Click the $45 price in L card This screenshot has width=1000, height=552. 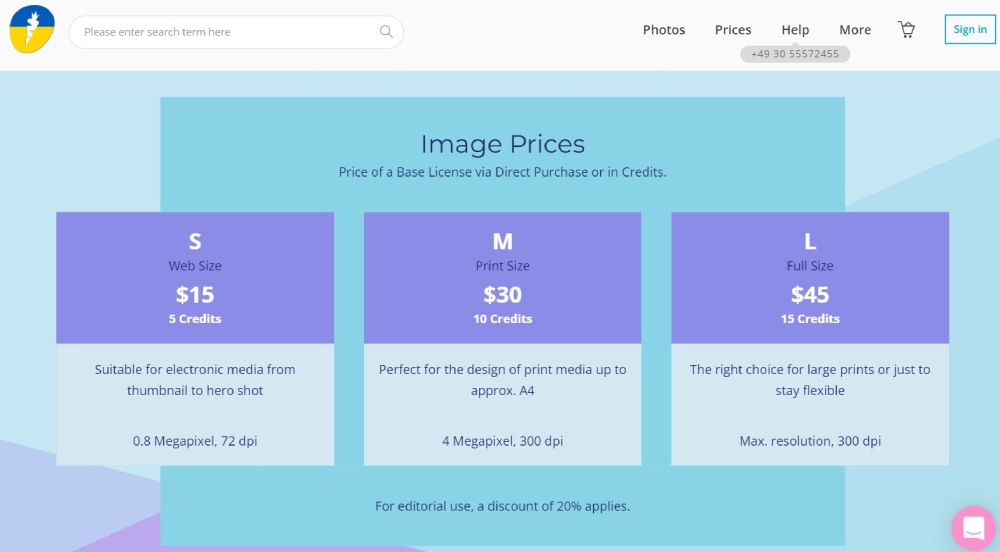coord(810,295)
